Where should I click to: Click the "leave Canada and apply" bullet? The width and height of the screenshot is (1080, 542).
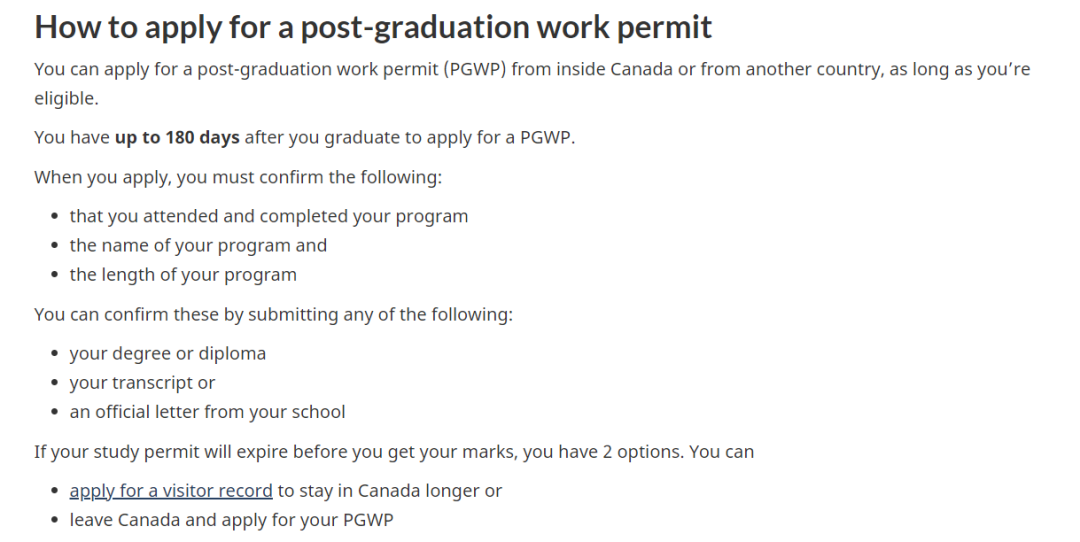[x=231, y=520]
